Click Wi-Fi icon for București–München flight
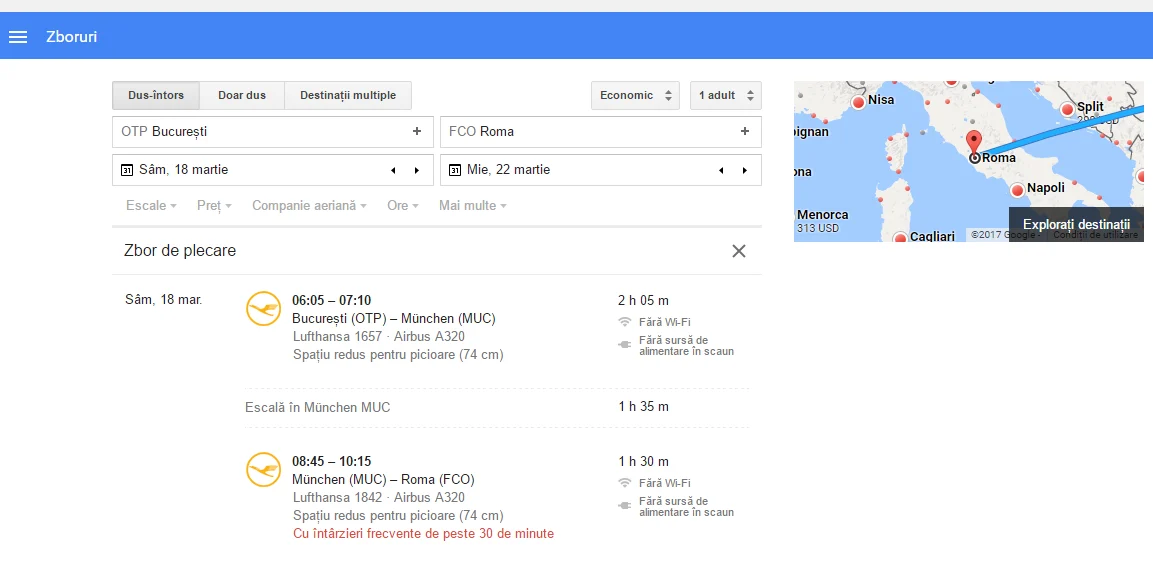This screenshot has width=1153, height=567. coord(625,321)
